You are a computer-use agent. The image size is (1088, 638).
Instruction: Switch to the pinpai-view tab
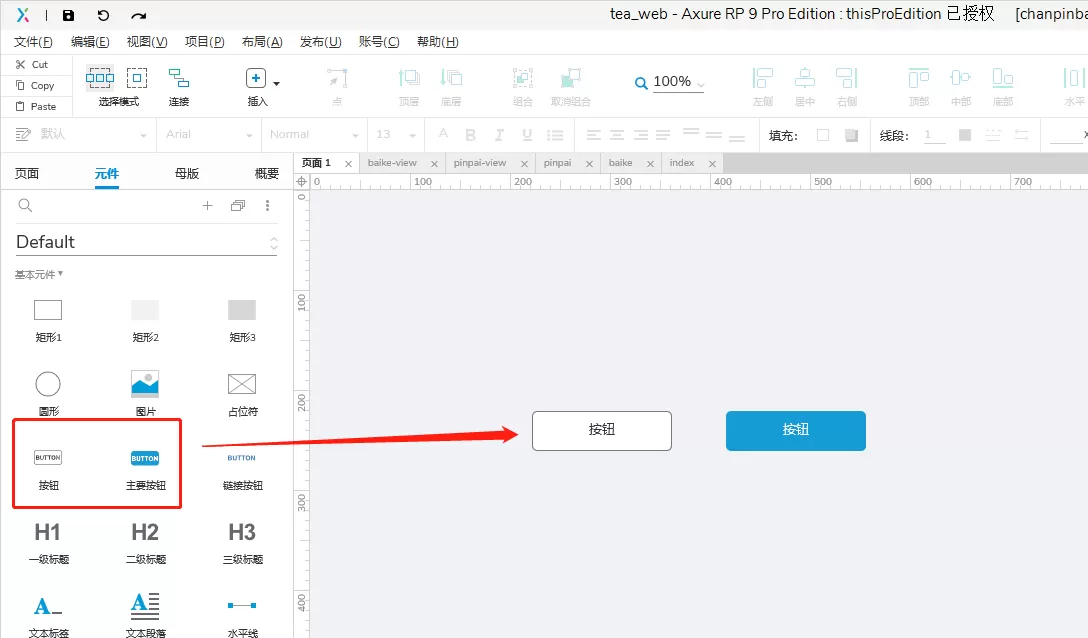[480, 163]
